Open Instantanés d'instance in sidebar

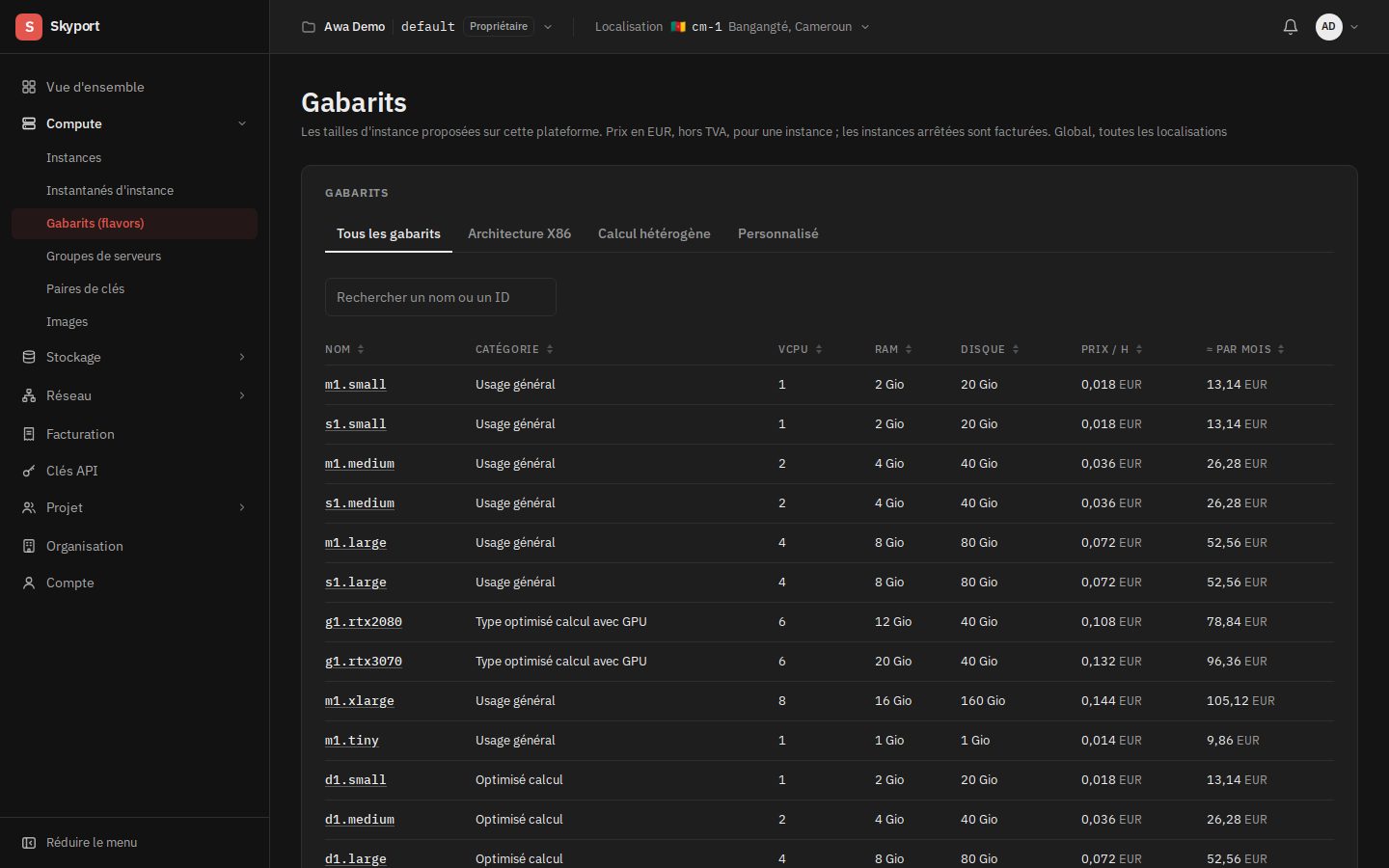click(x=134, y=190)
